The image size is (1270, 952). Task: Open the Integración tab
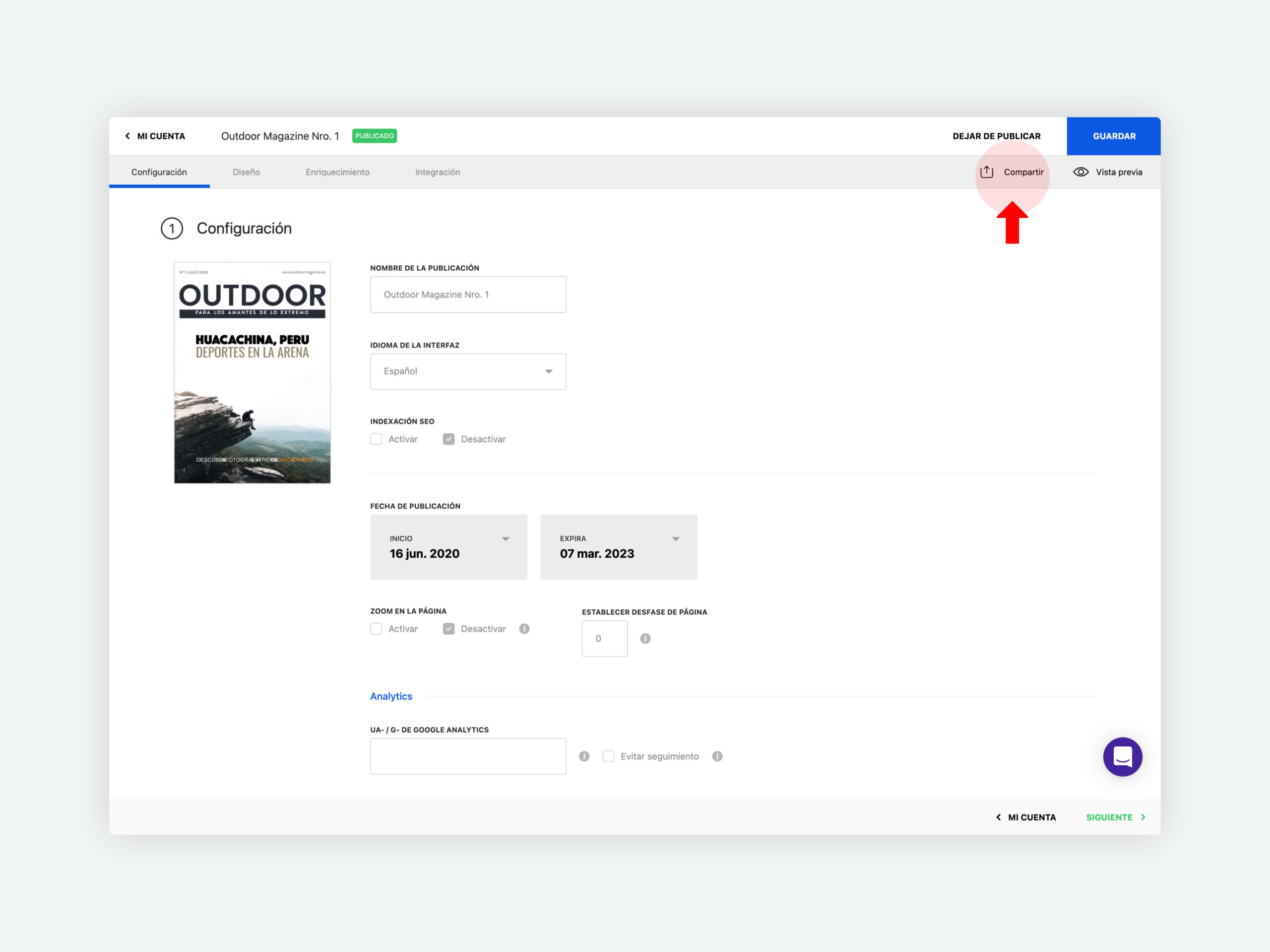pos(438,172)
